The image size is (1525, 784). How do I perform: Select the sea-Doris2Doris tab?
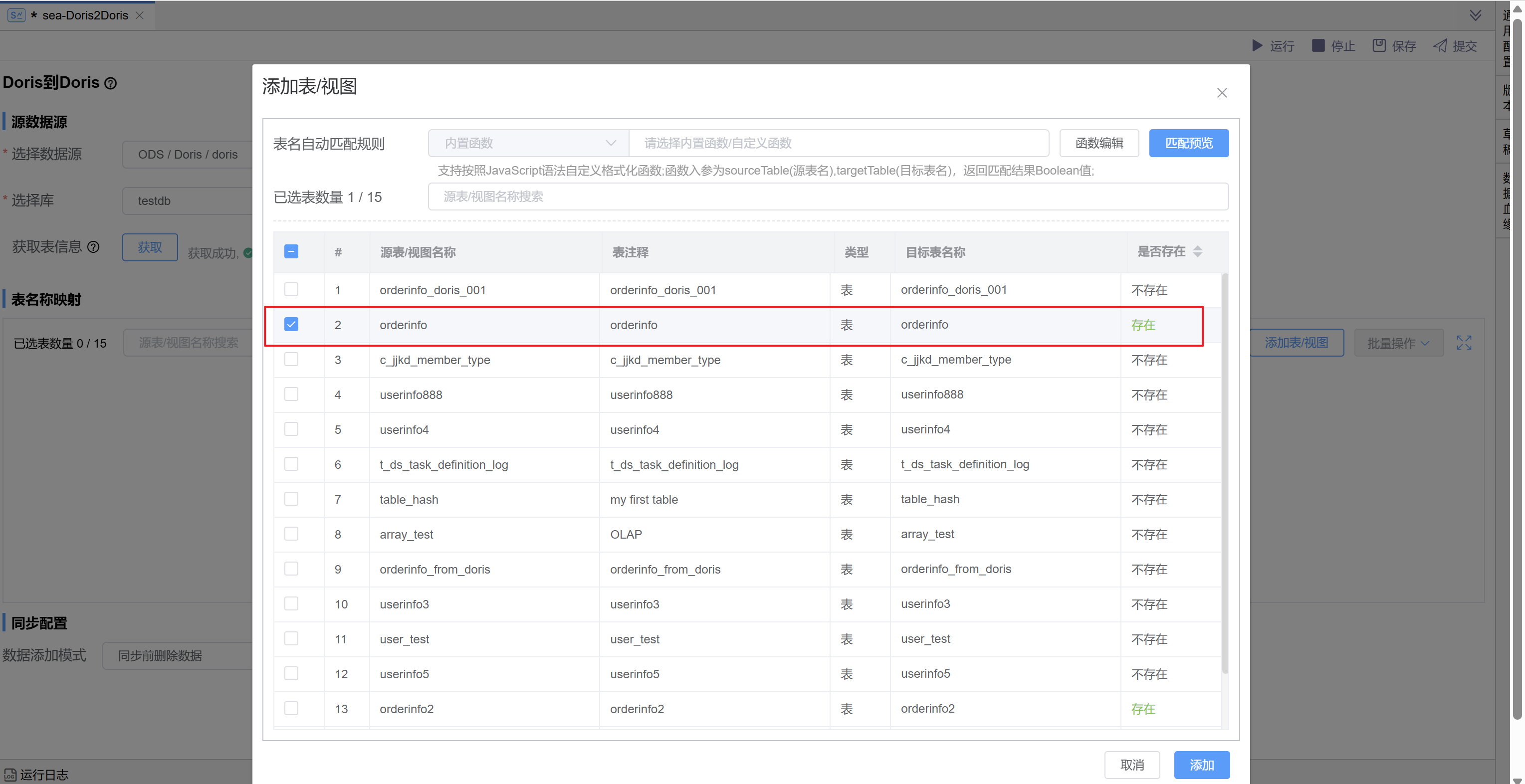pyautogui.click(x=85, y=15)
